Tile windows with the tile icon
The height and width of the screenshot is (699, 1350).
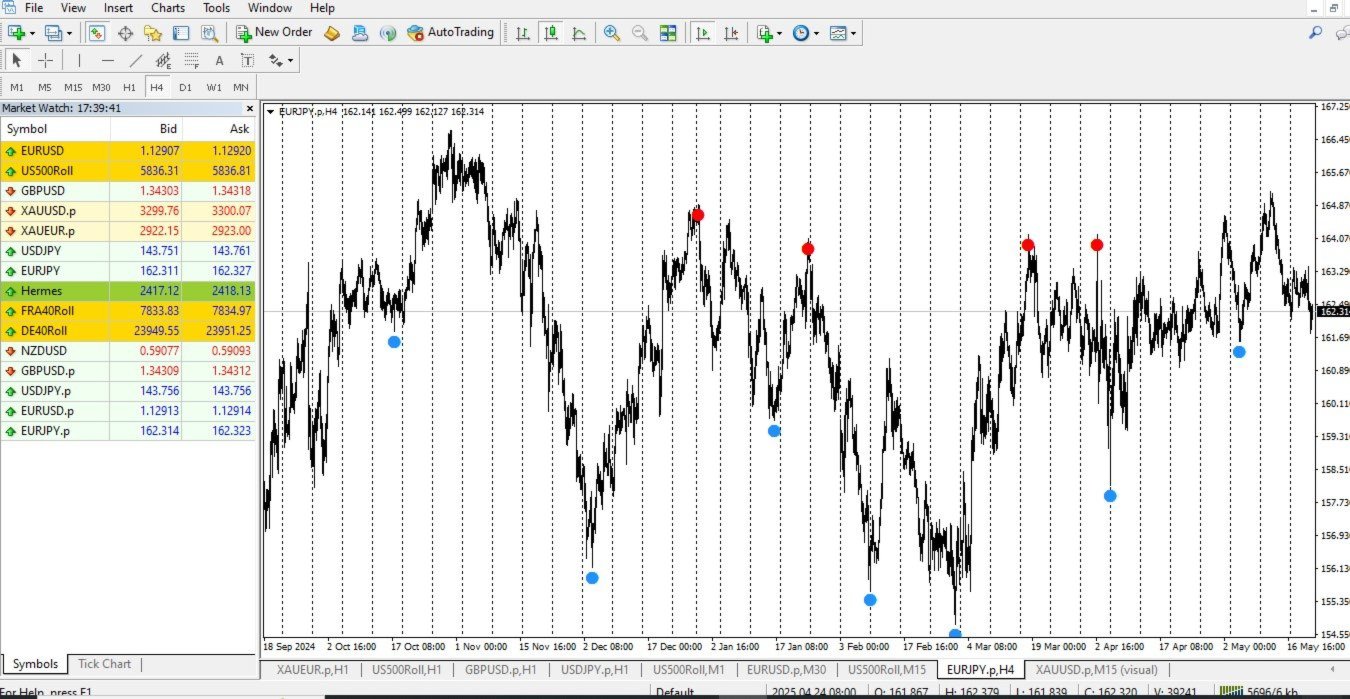(x=668, y=33)
